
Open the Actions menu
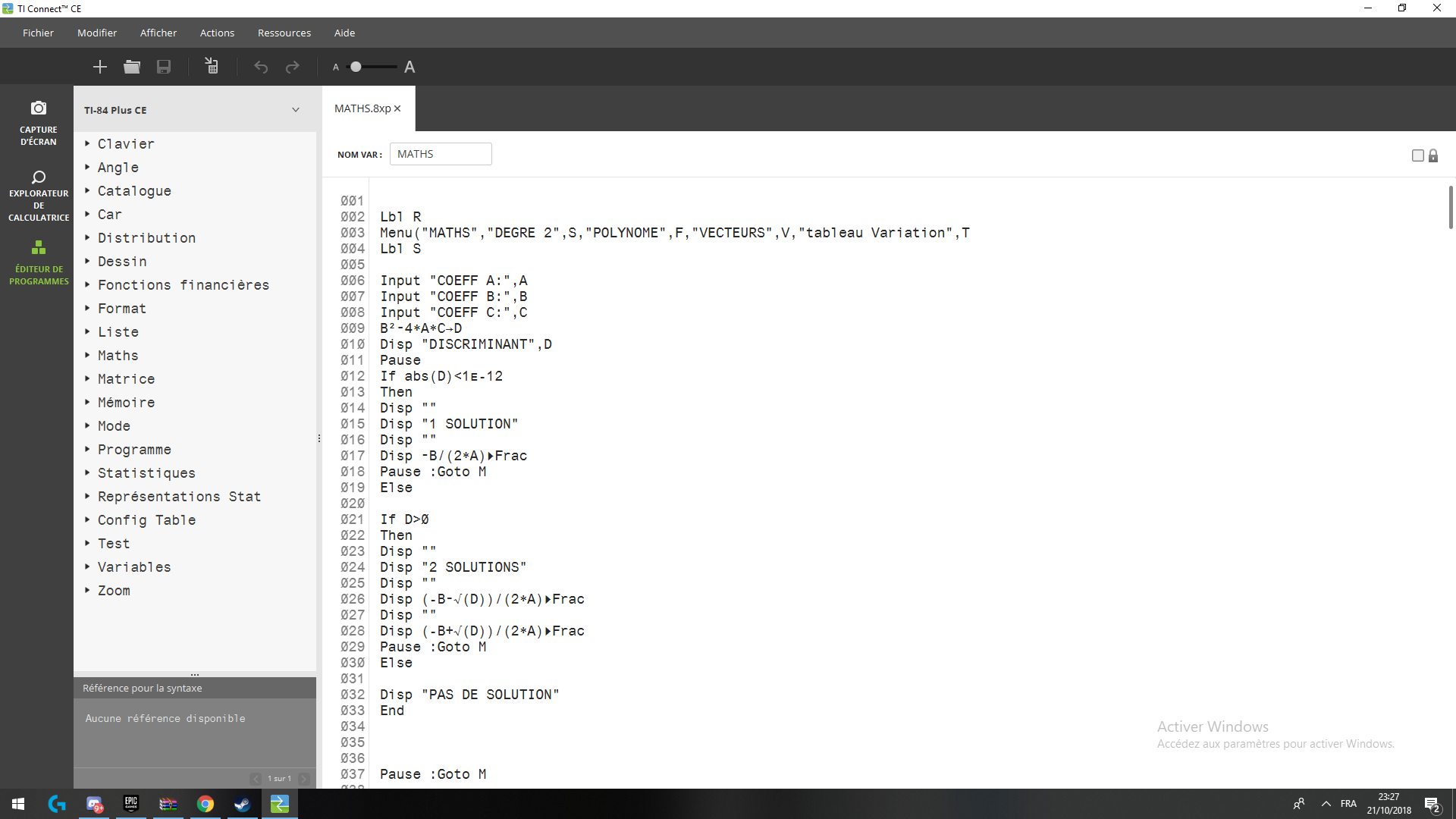[x=217, y=33]
